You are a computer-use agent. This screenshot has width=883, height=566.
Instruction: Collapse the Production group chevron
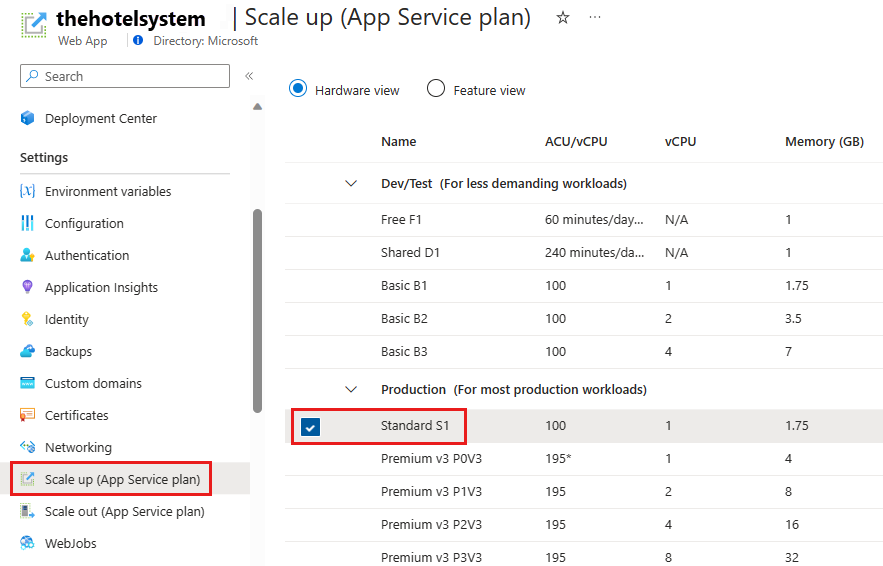coord(351,390)
